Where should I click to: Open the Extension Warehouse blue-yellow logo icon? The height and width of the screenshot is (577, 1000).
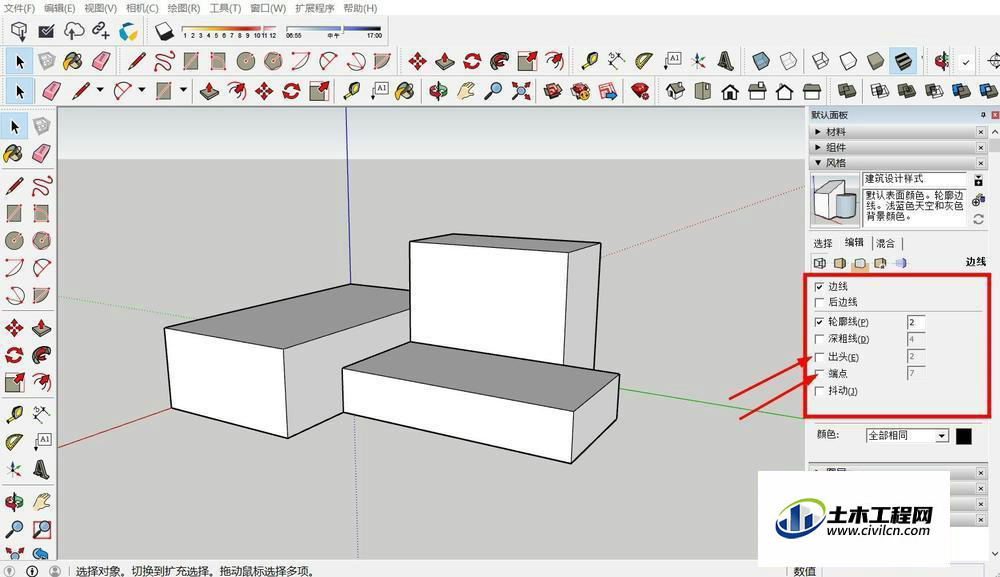(128, 30)
